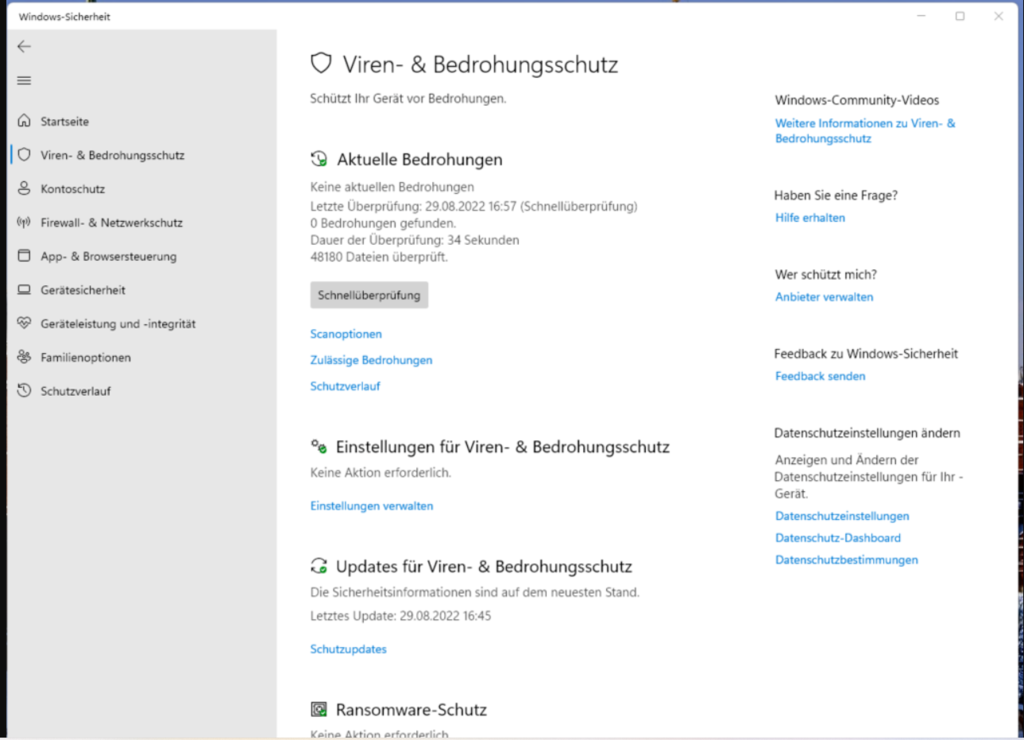Open Geräteleistung und -integrität
This screenshot has width=1024, height=740.
118,324
